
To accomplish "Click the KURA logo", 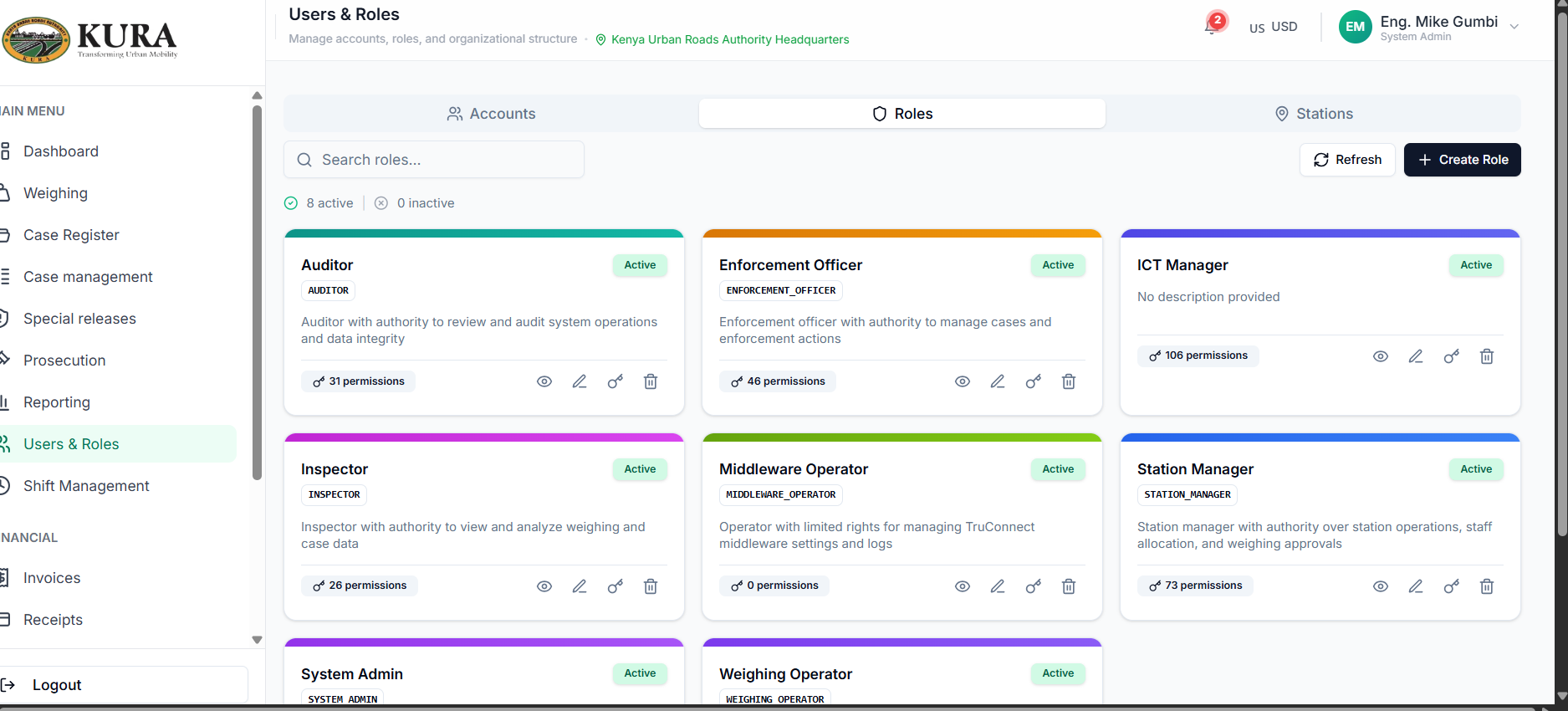I will tap(89, 39).
